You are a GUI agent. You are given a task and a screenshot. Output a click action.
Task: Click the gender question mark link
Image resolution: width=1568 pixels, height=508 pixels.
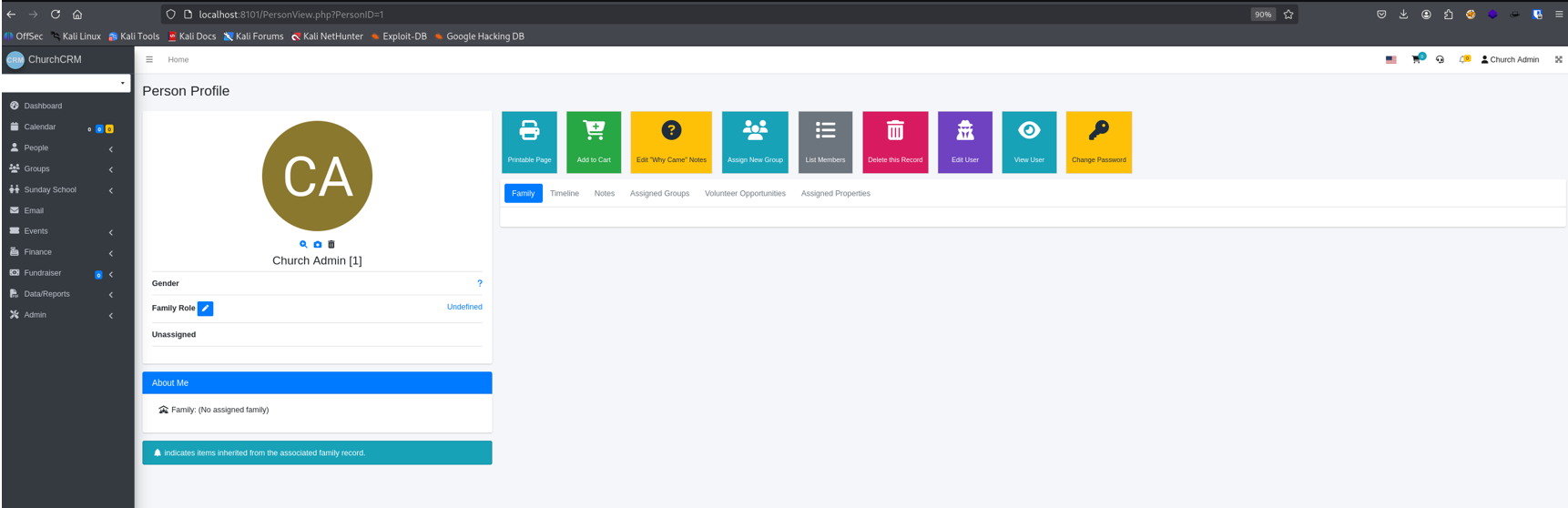coord(480,283)
